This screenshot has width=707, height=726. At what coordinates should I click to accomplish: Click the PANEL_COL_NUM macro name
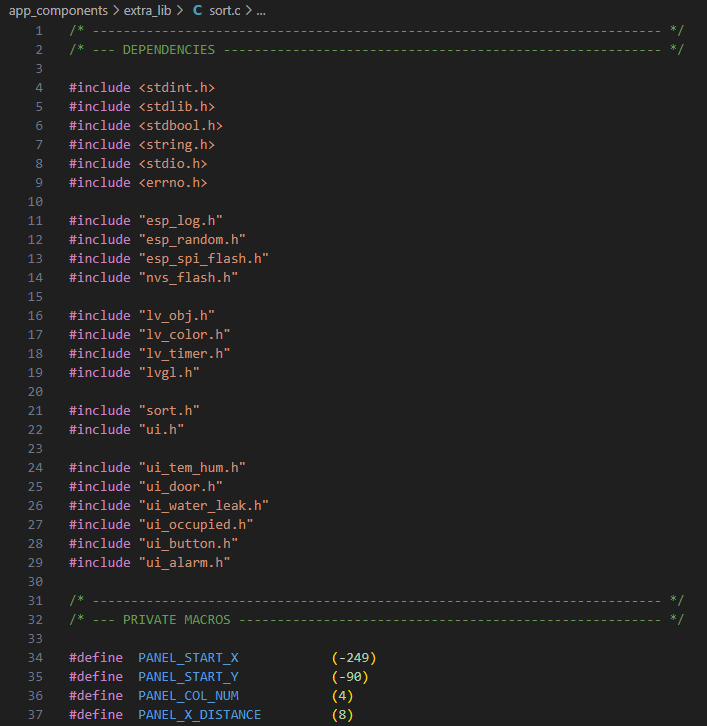[188, 696]
